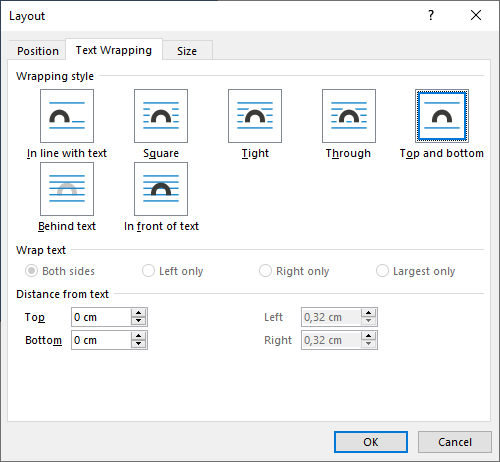Screen dimensions: 500x462
Task: Click the "Behind text" caption
Action: (67, 226)
